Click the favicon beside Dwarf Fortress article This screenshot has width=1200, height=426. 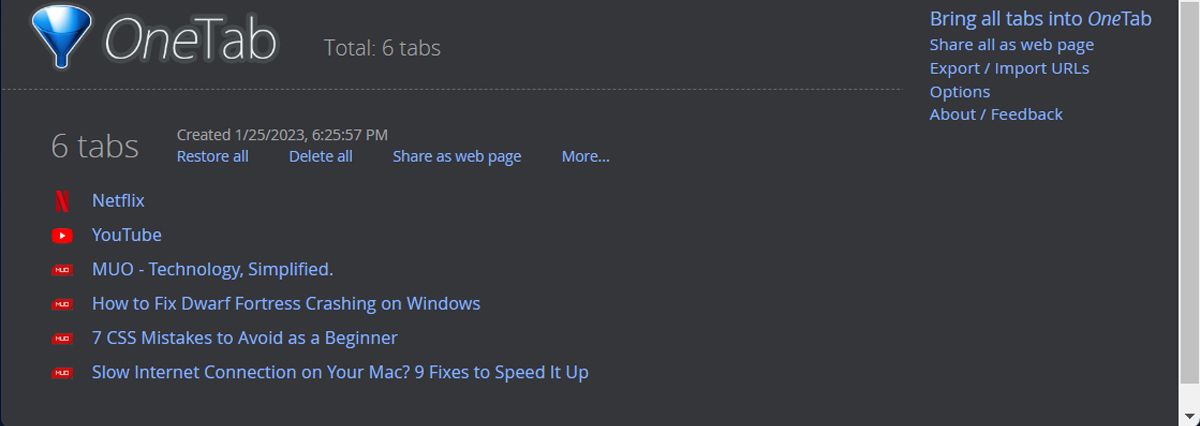click(62, 304)
